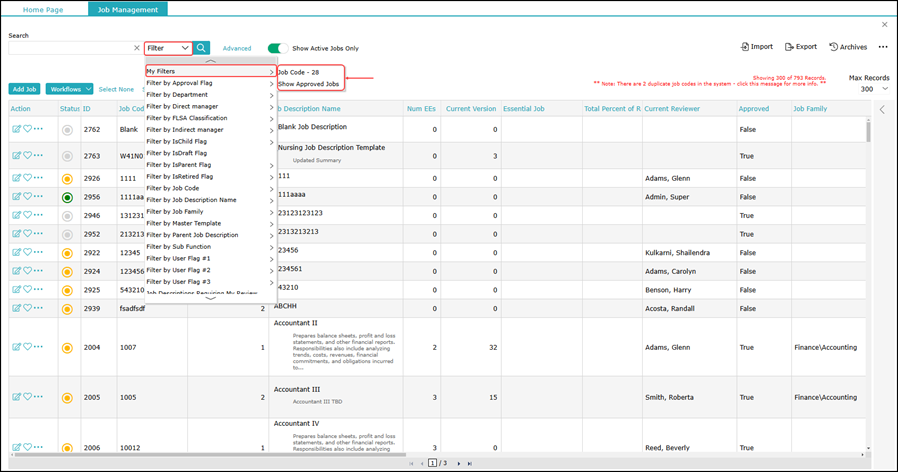Viewport: 899px width, 472px height.
Task: Sort by Job Description Name column header
Action: (x=308, y=108)
